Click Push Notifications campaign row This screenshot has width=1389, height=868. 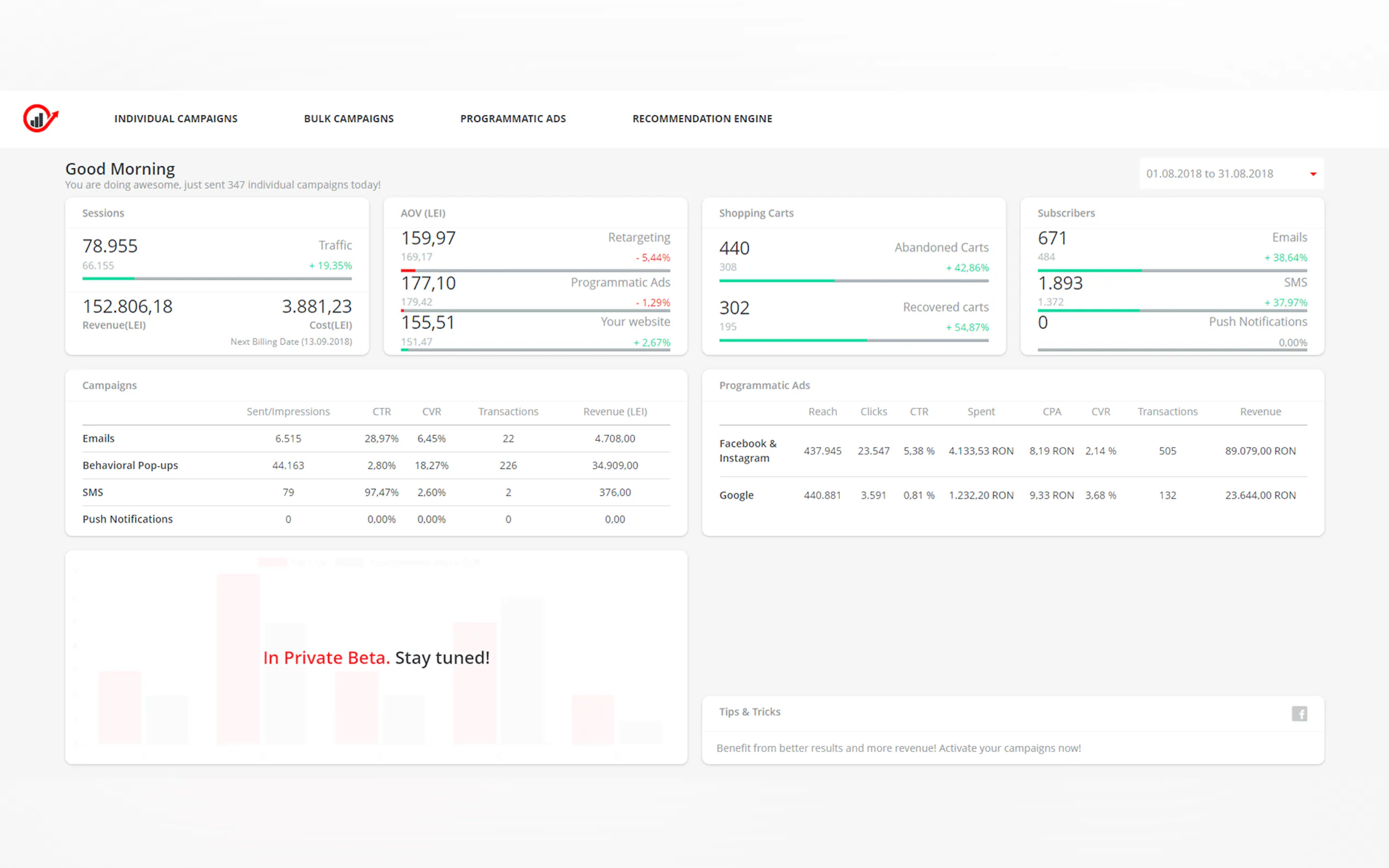point(127,519)
